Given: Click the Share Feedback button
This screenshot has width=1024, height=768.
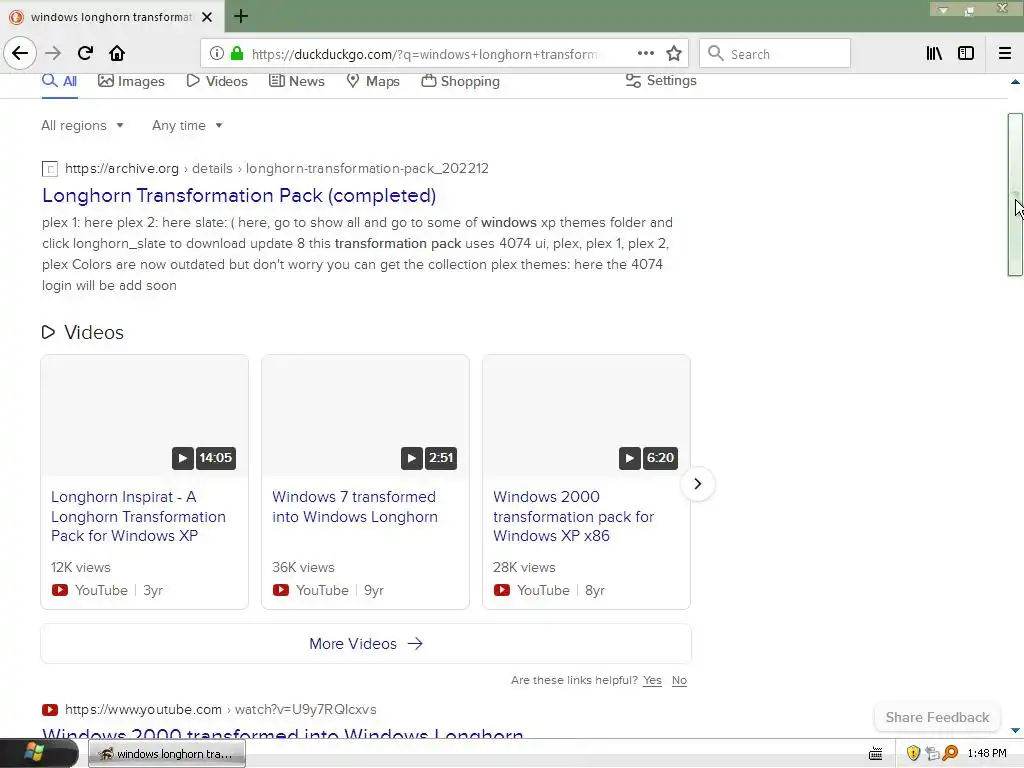Looking at the screenshot, I should (x=937, y=717).
